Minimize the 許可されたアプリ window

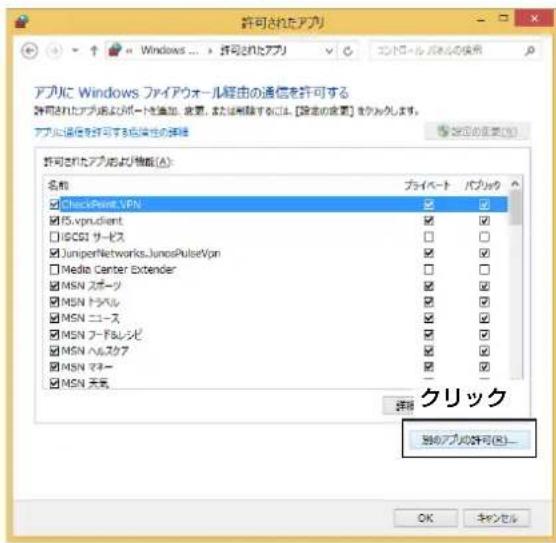(x=481, y=19)
